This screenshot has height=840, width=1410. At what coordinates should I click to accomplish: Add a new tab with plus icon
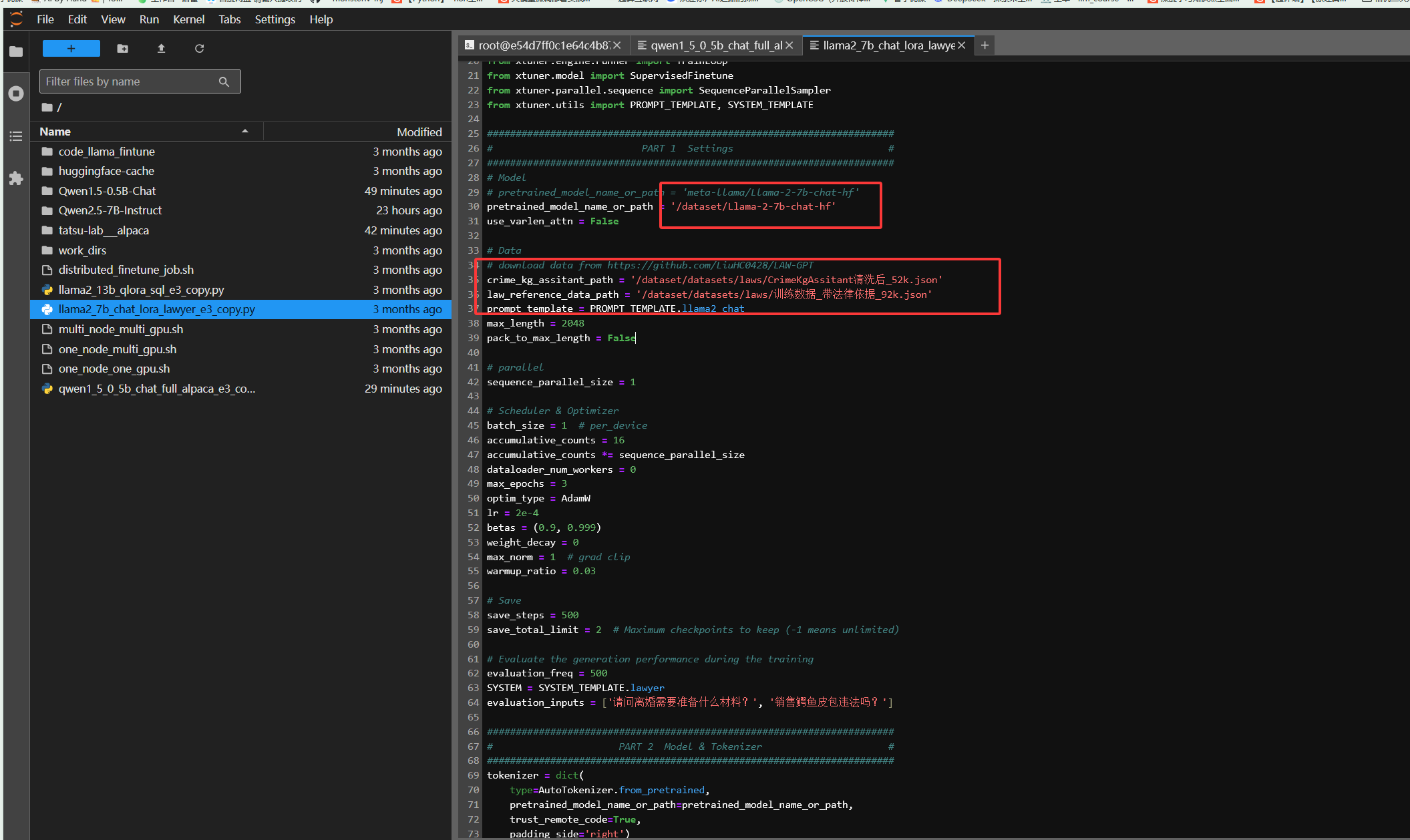tap(985, 45)
